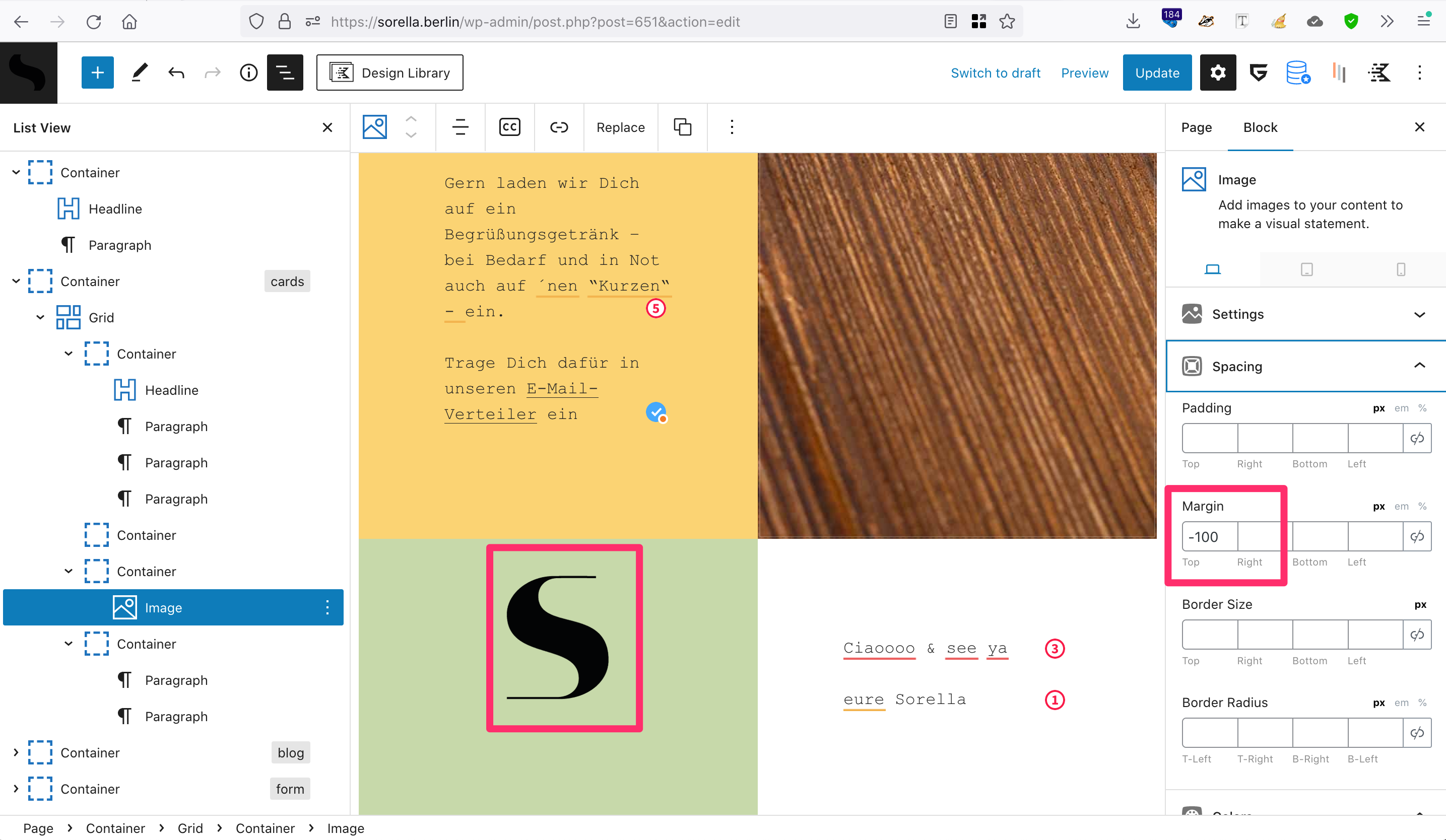Select the link insert icon in block toolbar
Image resolution: width=1446 pixels, height=840 pixels.
(x=558, y=127)
